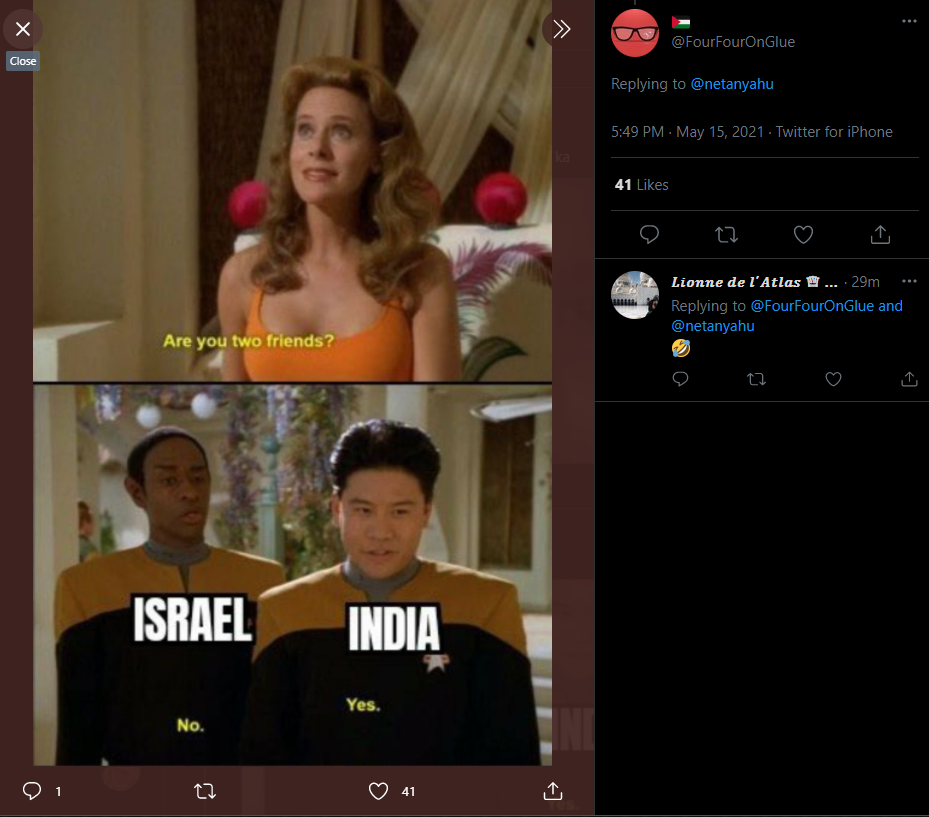
Task: Click the reply icon under the main tweet
Action: [649, 235]
